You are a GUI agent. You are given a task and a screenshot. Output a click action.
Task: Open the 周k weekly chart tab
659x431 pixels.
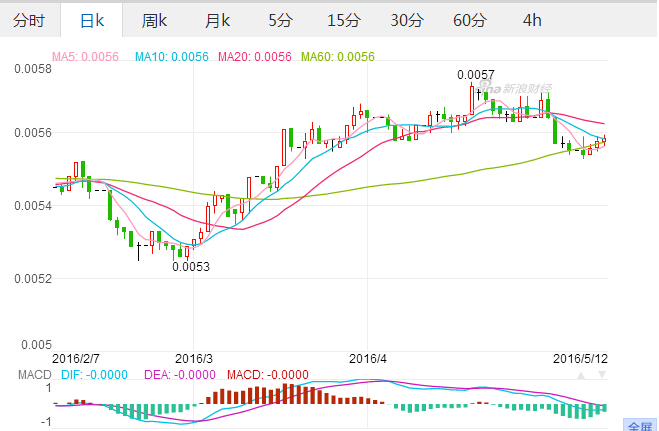pos(154,20)
